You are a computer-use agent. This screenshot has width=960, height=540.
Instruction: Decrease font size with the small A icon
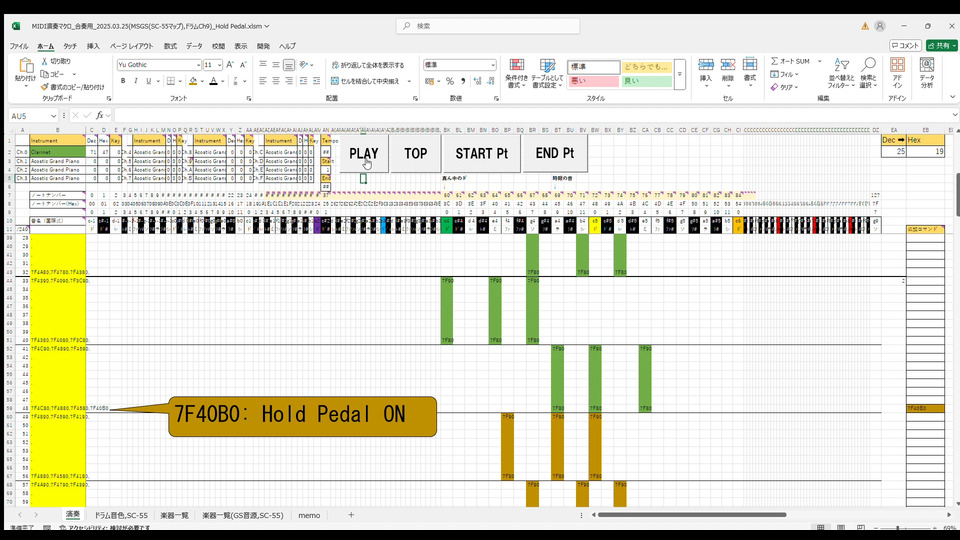coord(243,65)
